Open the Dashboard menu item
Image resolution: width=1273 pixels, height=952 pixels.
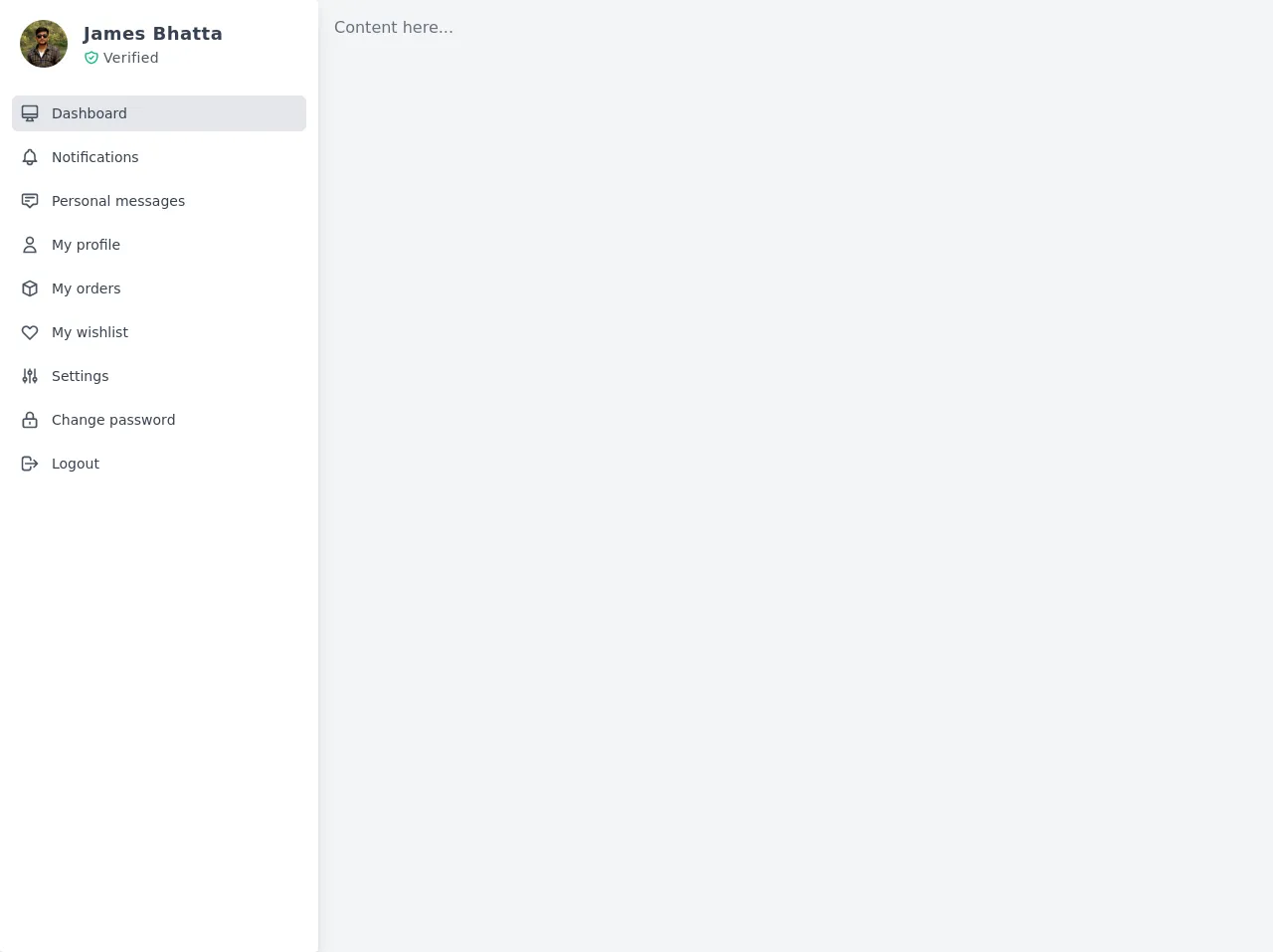pos(90,113)
